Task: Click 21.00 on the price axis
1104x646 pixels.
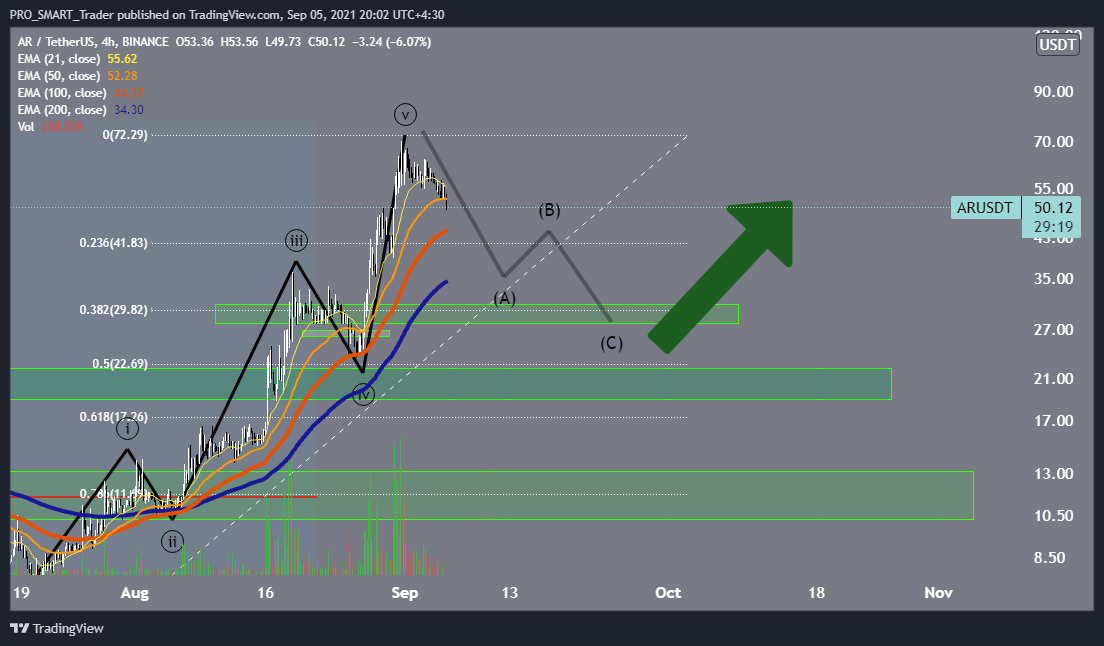Action: (x=1053, y=379)
